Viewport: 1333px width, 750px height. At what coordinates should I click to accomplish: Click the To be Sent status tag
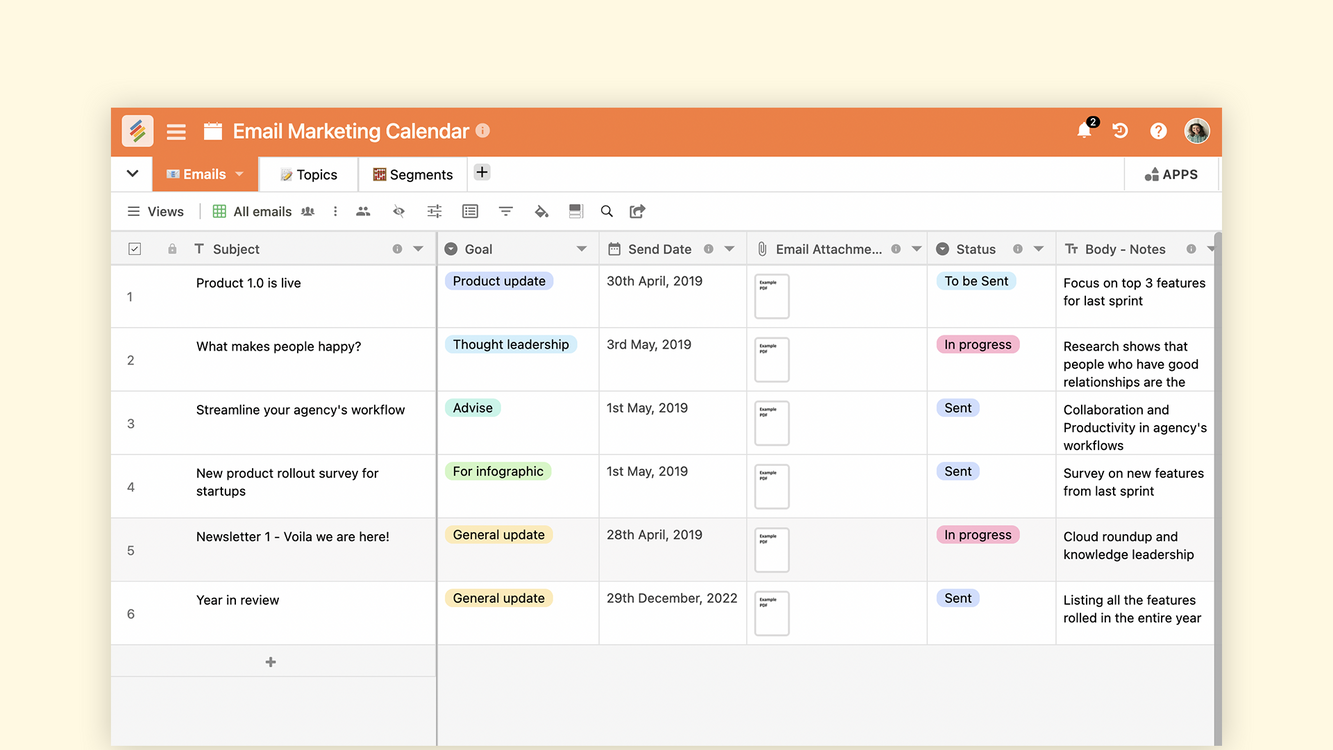pyautogui.click(x=977, y=281)
